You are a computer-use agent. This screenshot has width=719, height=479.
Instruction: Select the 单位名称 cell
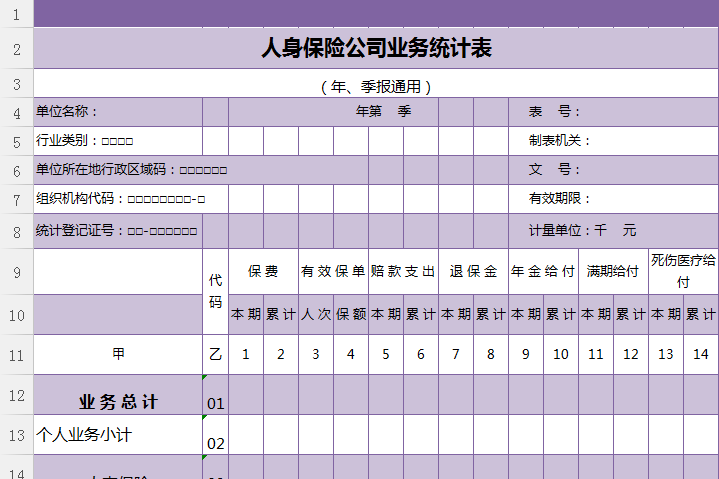point(117,112)
